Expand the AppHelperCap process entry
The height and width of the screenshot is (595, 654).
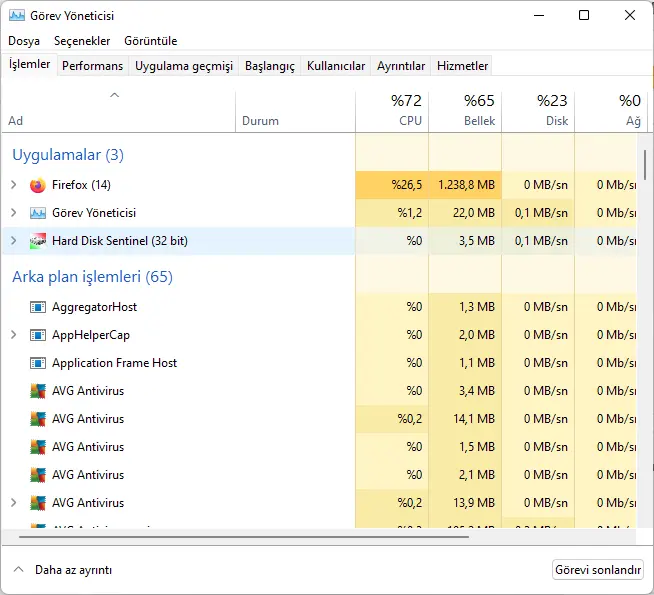coord(13,335)
